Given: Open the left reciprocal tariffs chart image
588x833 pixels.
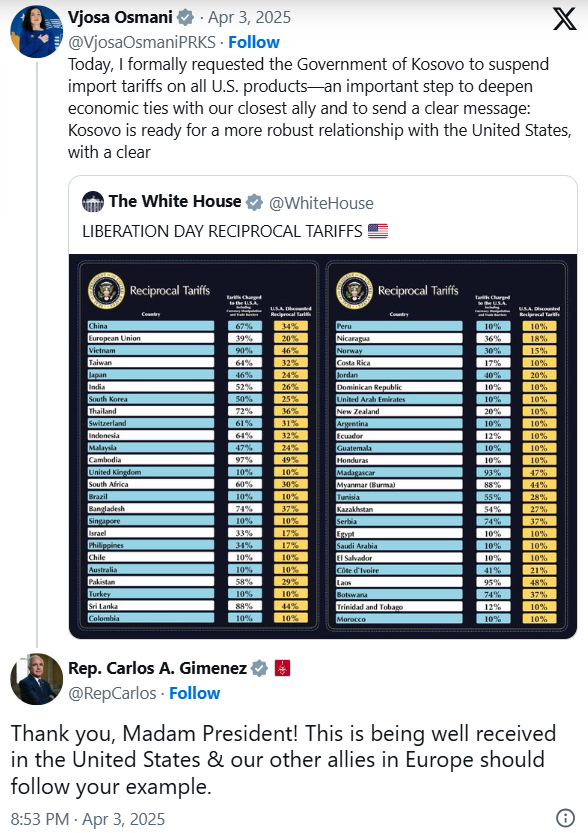Looking at the screenshot, I should (197, 446).
